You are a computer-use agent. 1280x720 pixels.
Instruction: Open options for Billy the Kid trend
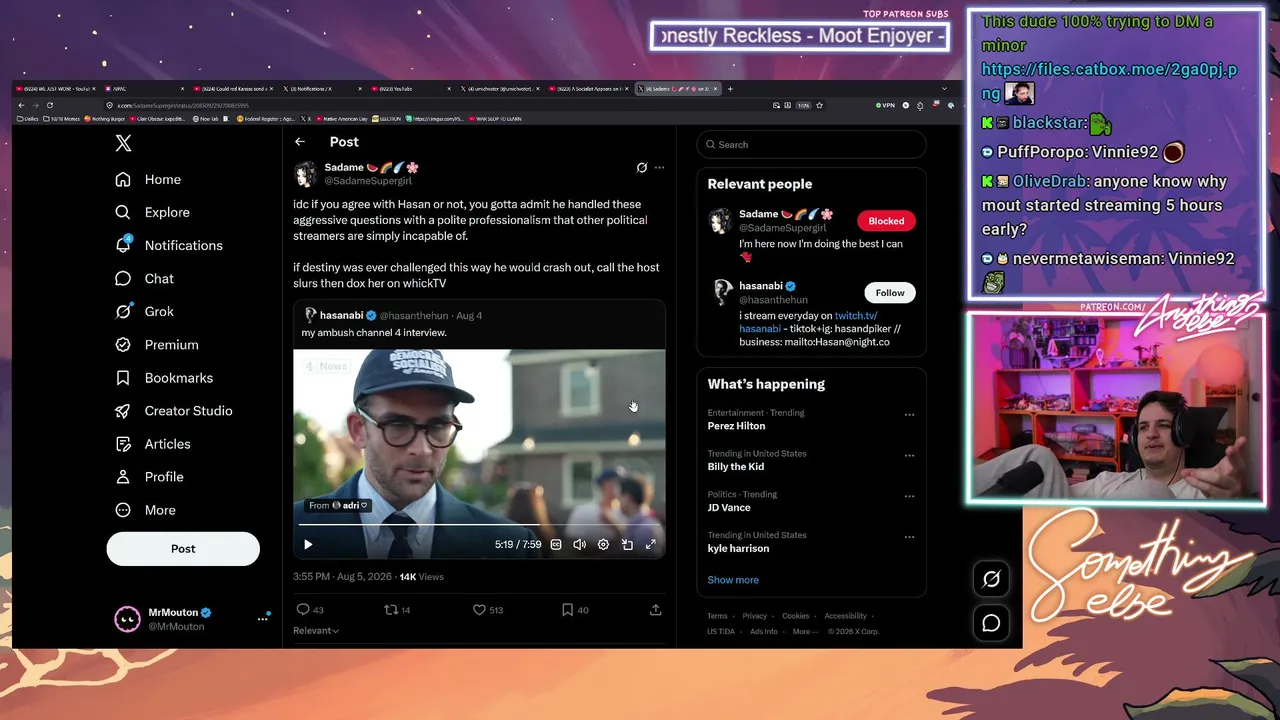tap(909, 455)
